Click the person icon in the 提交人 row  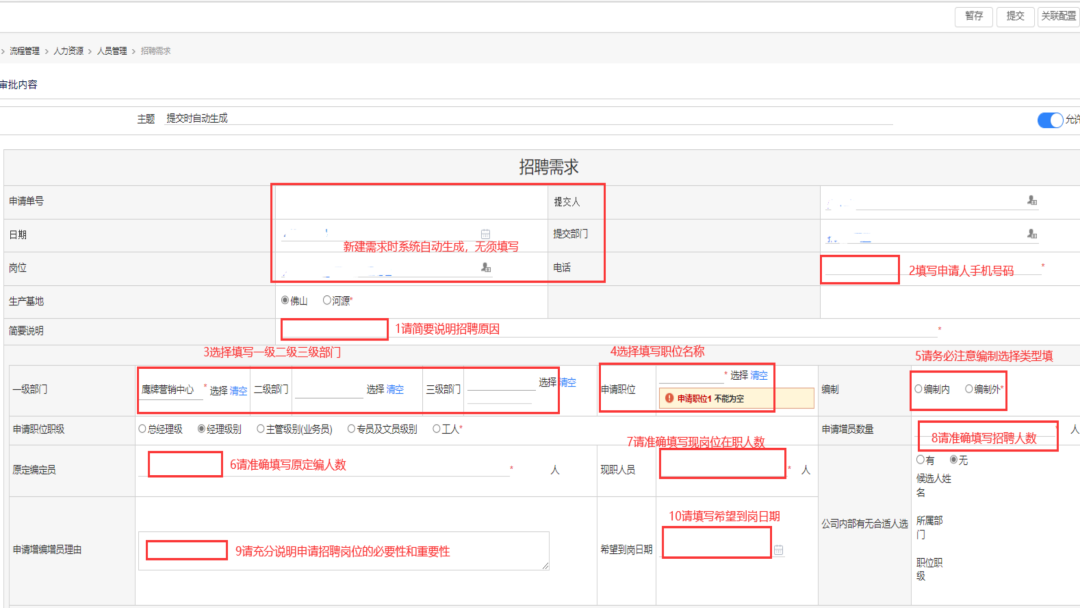1032,200
